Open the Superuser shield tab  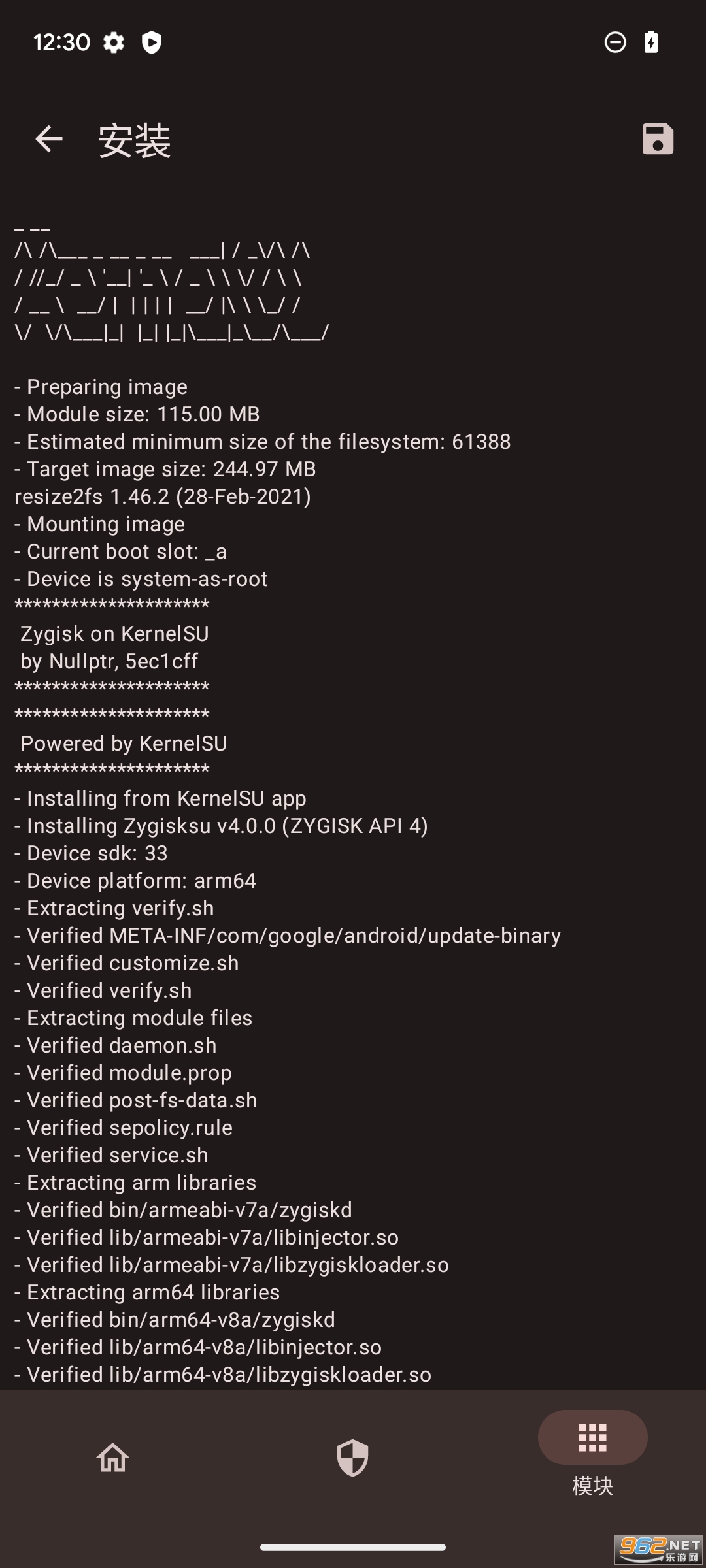click(352, 1458)
